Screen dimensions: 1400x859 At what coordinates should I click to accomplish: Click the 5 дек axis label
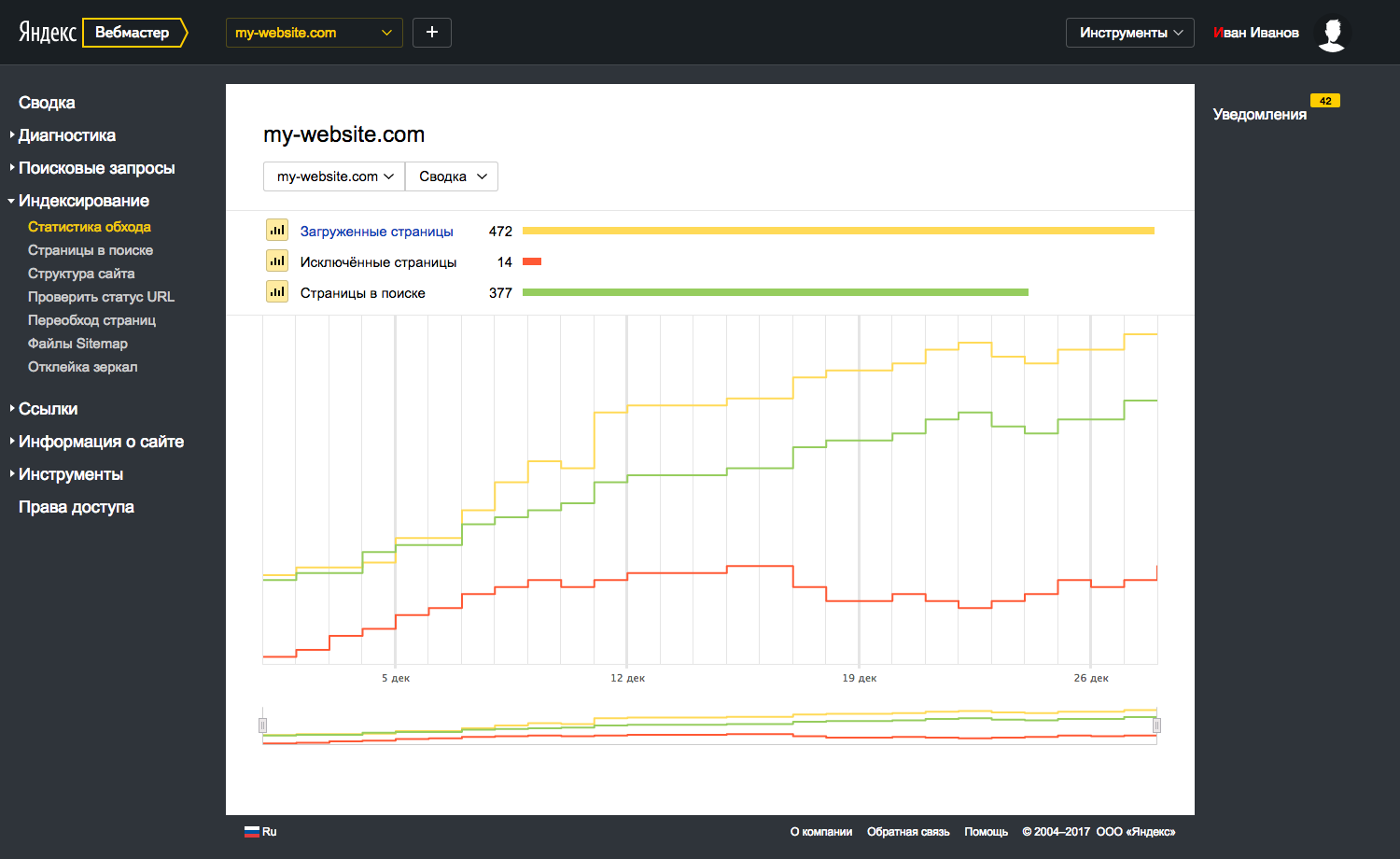click(396, 678)
